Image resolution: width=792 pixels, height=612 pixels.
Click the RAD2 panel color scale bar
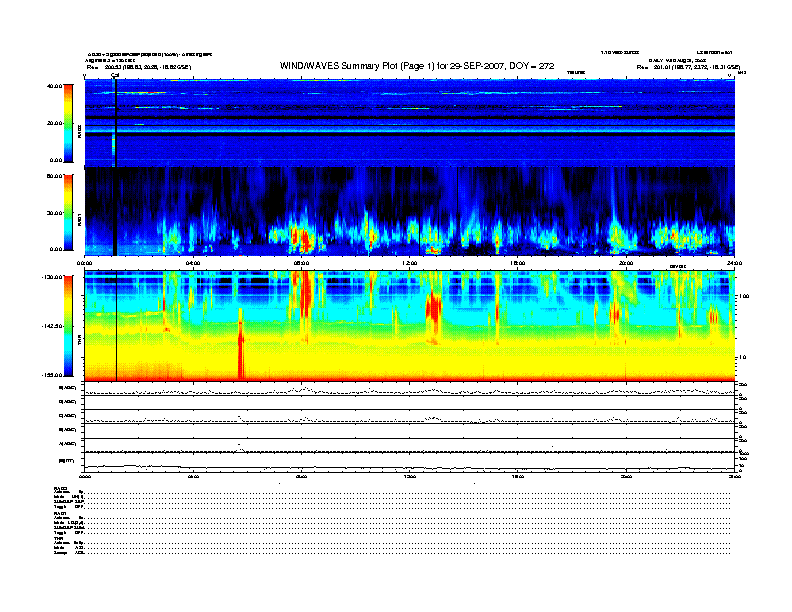point(68,123)
